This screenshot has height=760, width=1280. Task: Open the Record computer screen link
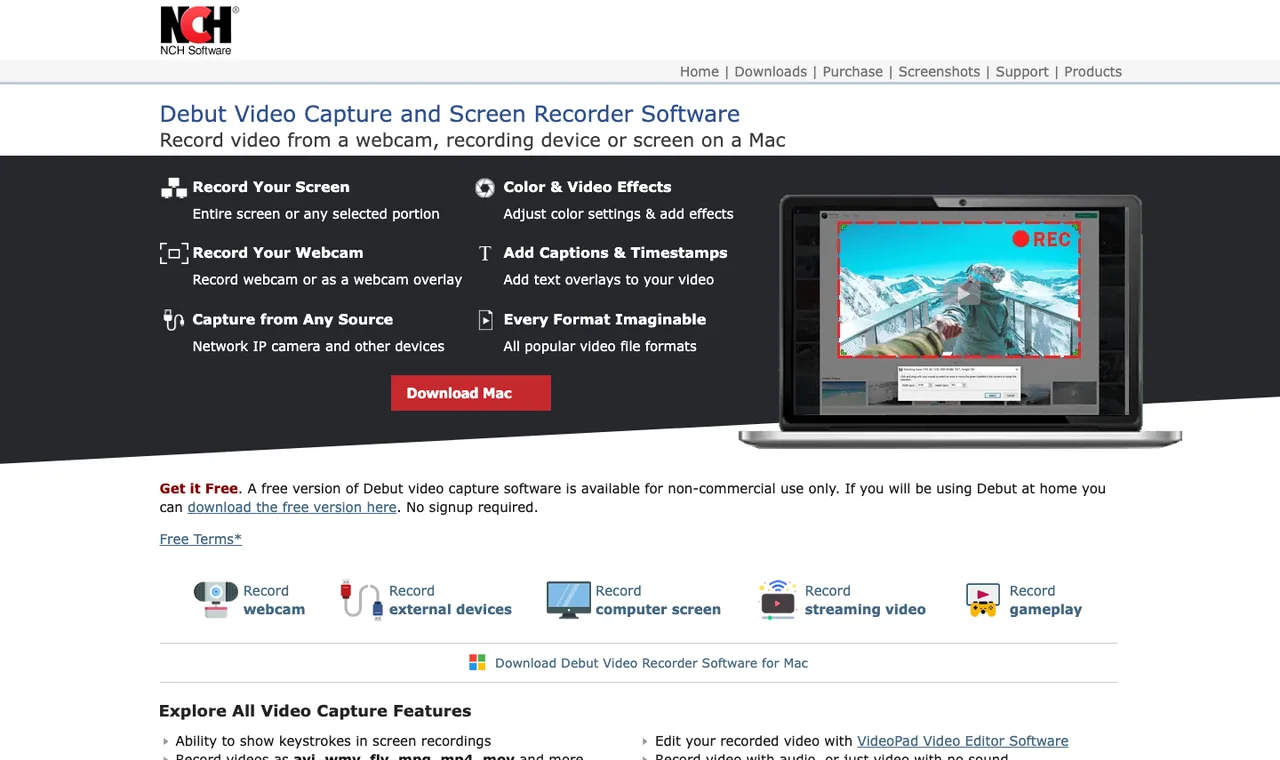point(658,600)
